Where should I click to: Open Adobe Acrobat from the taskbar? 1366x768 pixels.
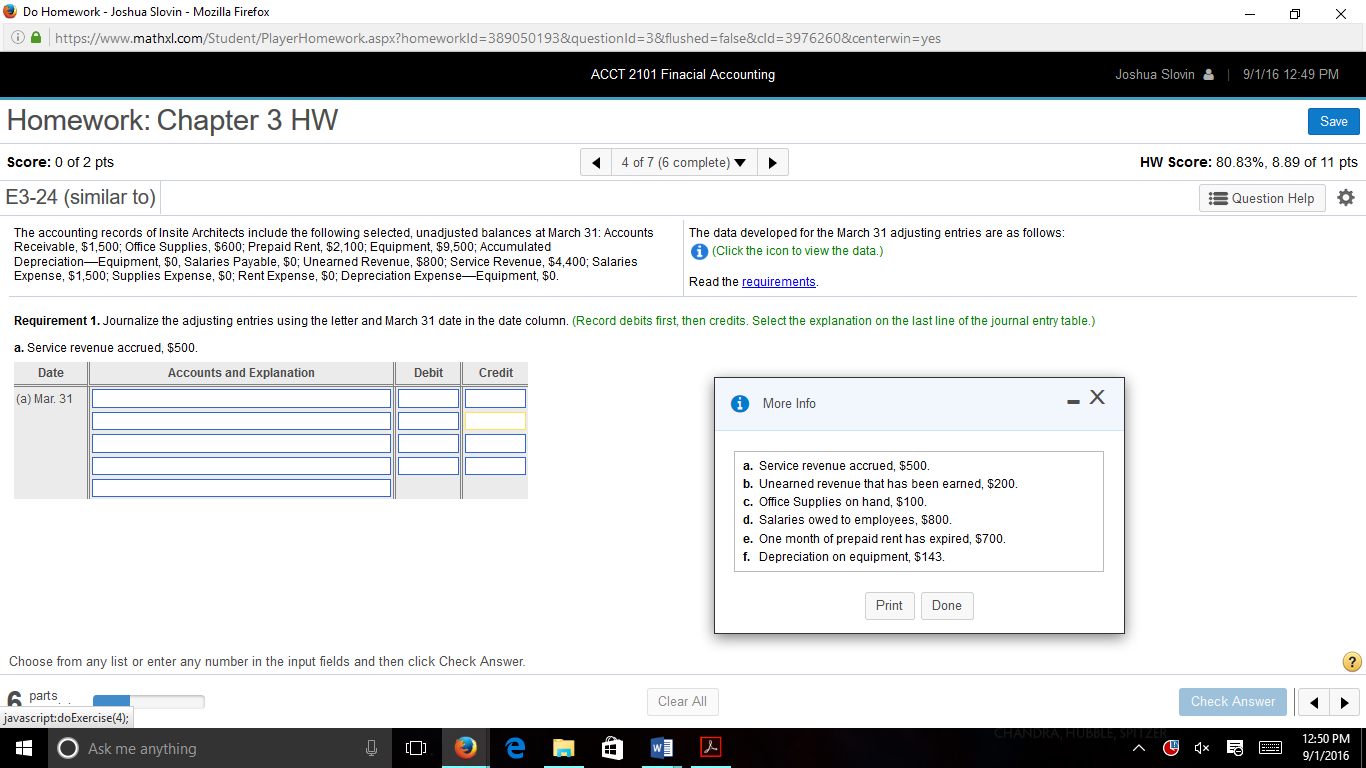point(710,747)
